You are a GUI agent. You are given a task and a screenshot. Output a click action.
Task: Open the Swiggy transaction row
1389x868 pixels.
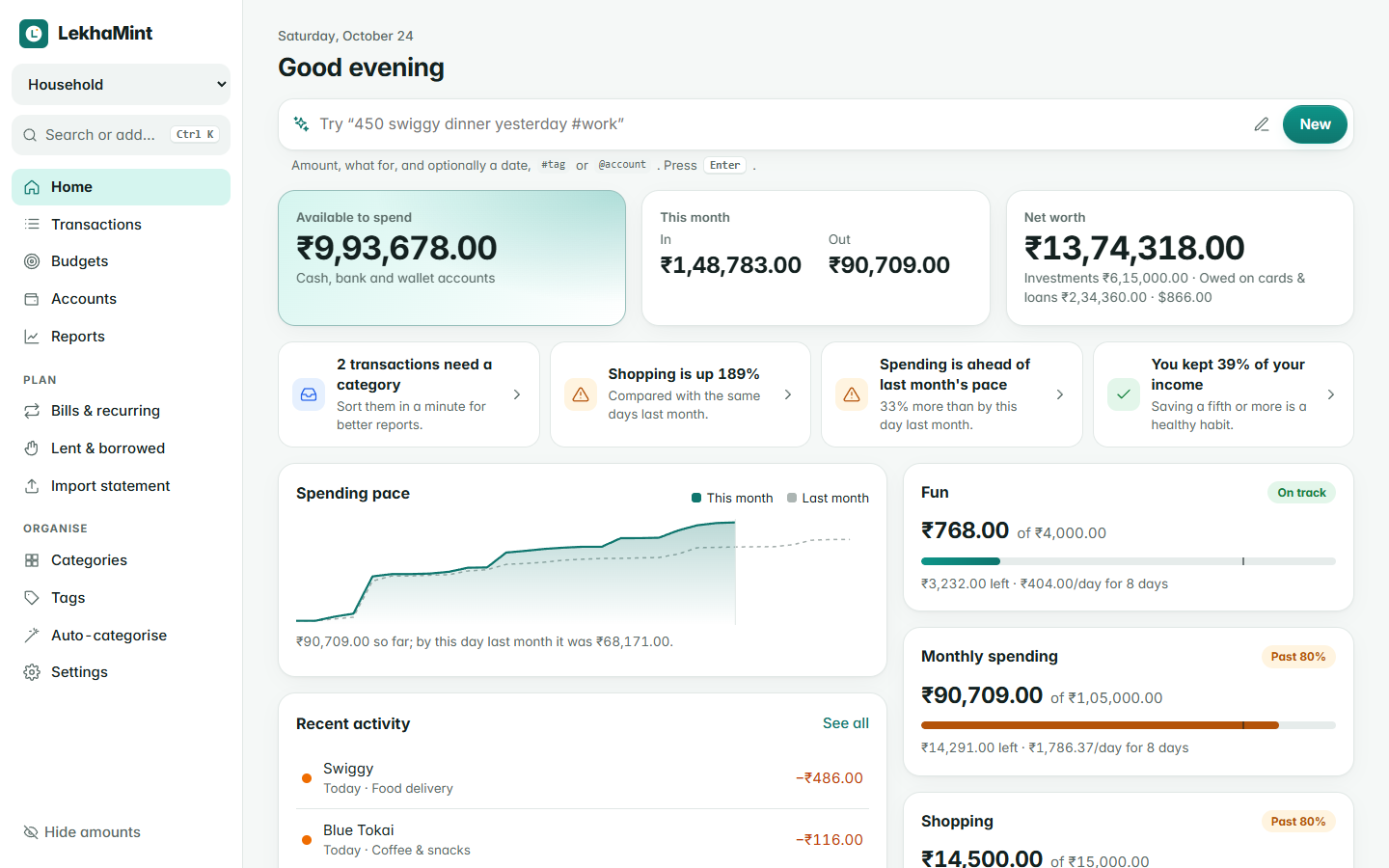(x=583, y=778)
